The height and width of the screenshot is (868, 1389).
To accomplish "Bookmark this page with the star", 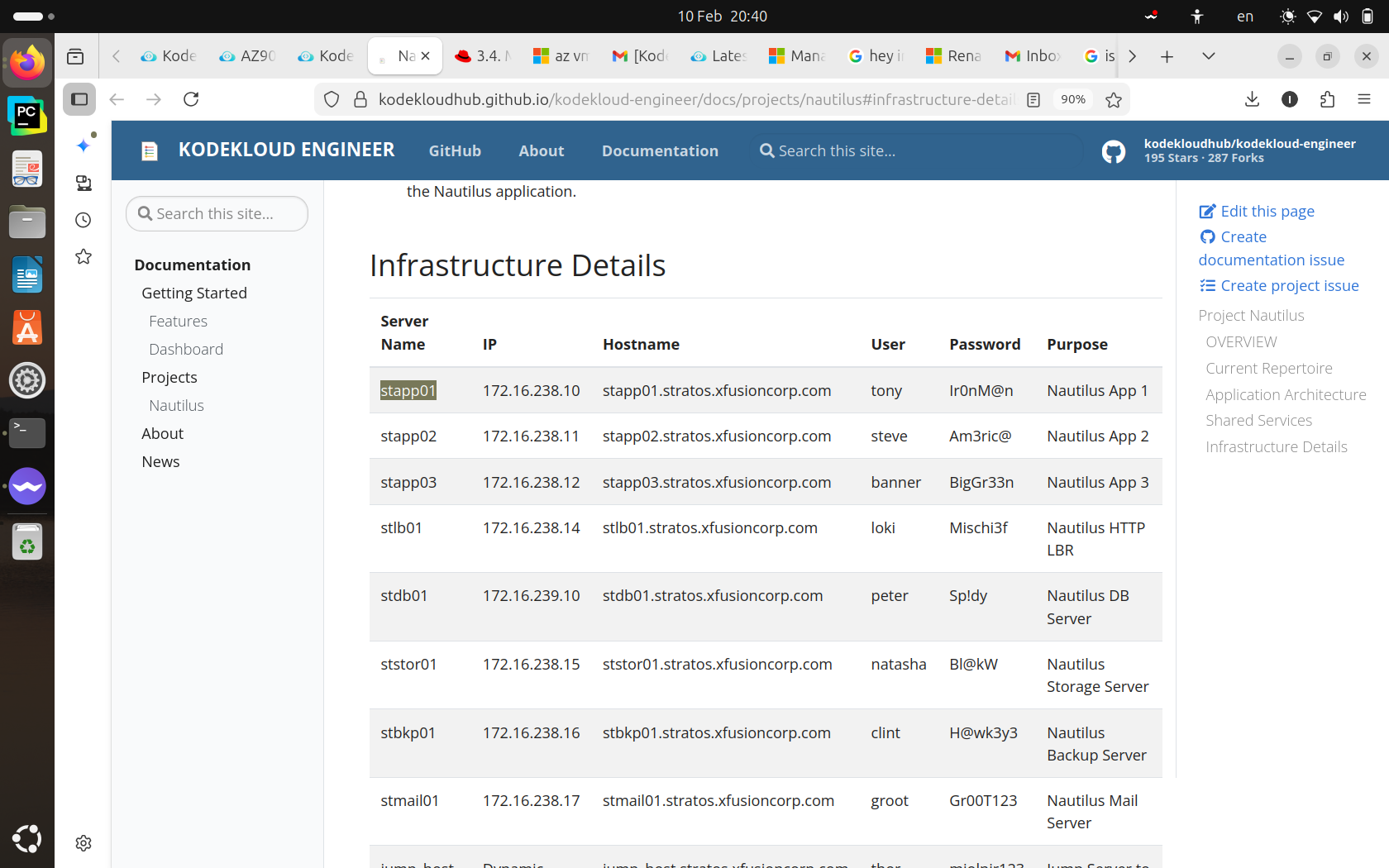I will click(x=1114, y=99).
